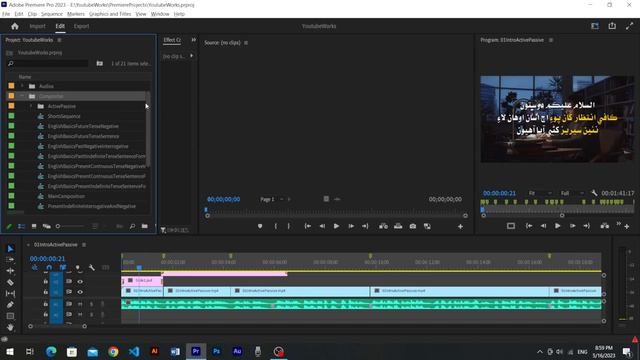Adjust the Project panel thumbnail zoom slider
Image resolution: width=640 pixels, height=360 pixels.
(x=70, y=226)
